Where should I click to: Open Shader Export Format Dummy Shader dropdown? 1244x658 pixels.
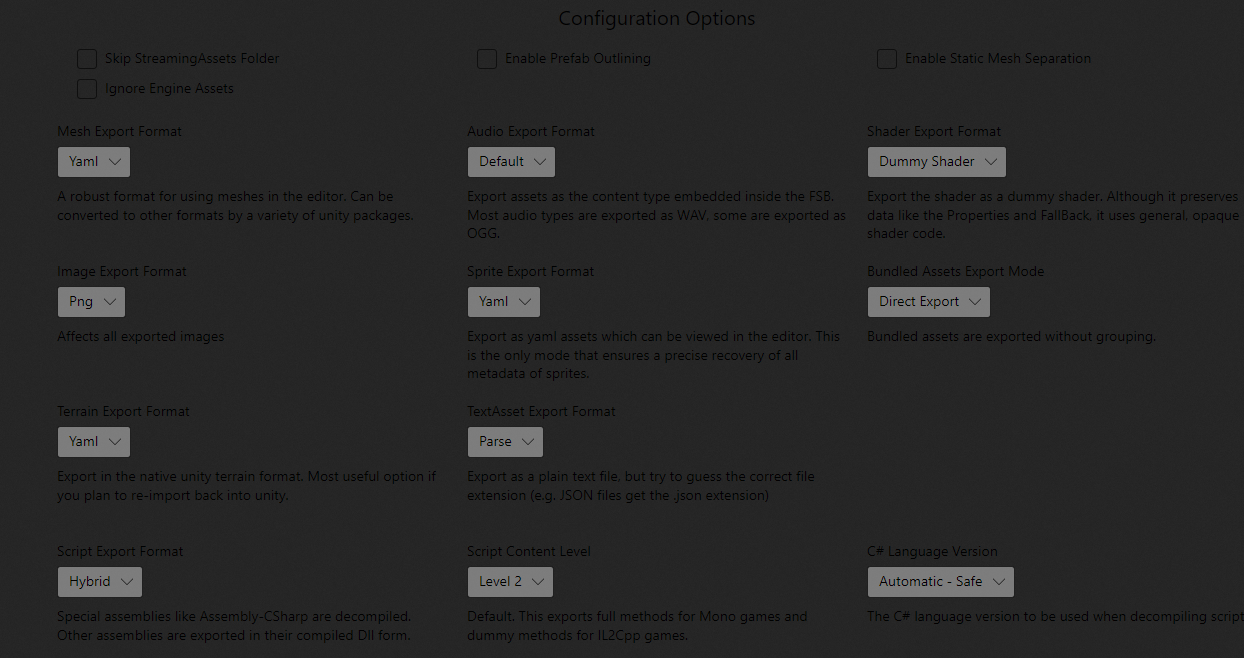coord(936,162)
